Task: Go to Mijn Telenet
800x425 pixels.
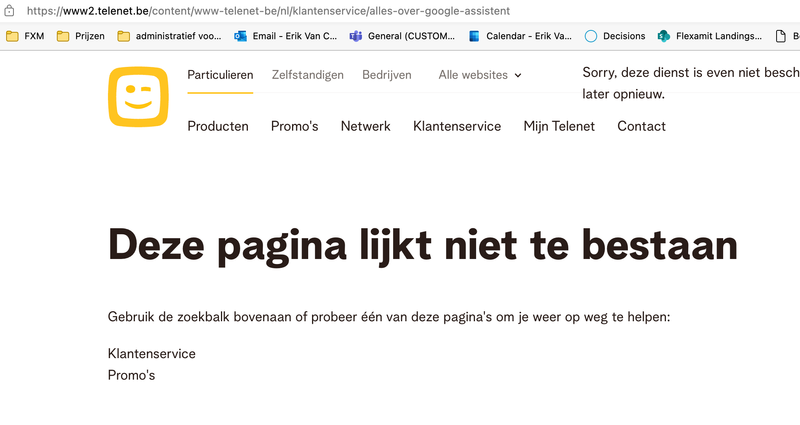Action: [x=559, y=126]
